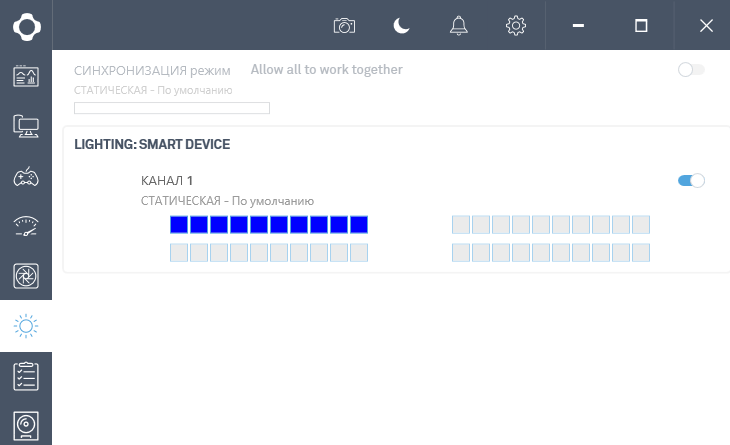Take a screenshot with camera icon
The width and height of the screenshot is (730, 445).
point(344,26)
